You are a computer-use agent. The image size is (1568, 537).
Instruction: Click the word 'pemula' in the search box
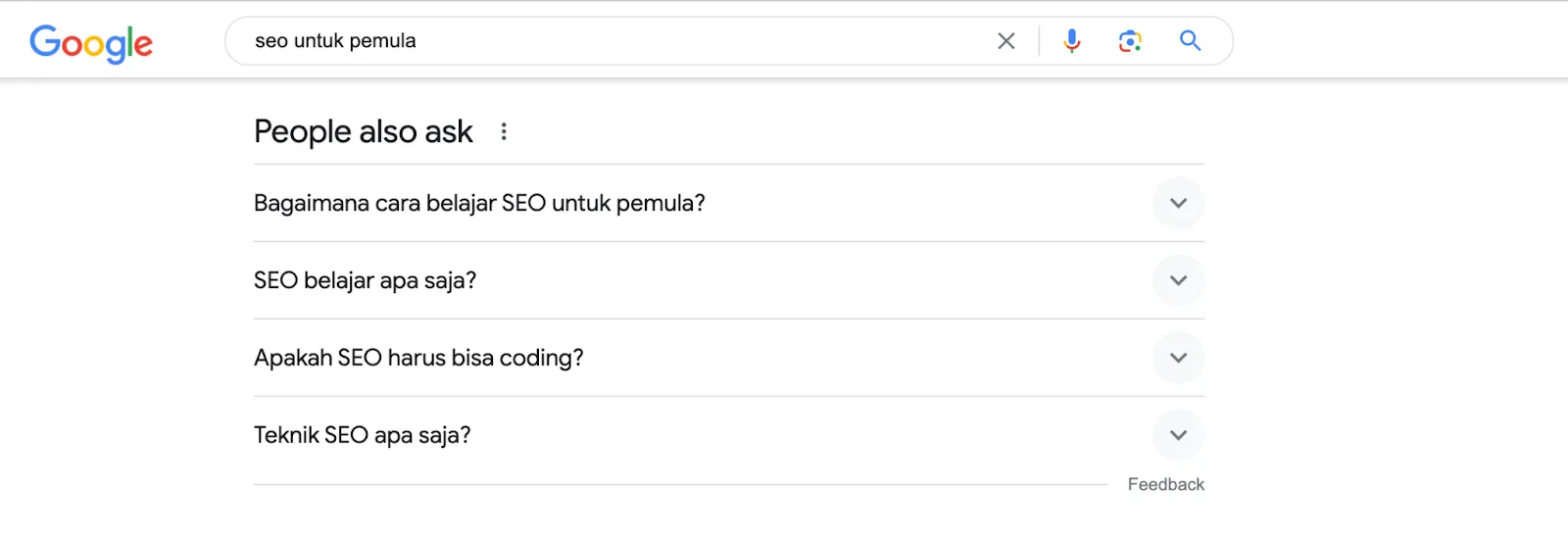382,41
